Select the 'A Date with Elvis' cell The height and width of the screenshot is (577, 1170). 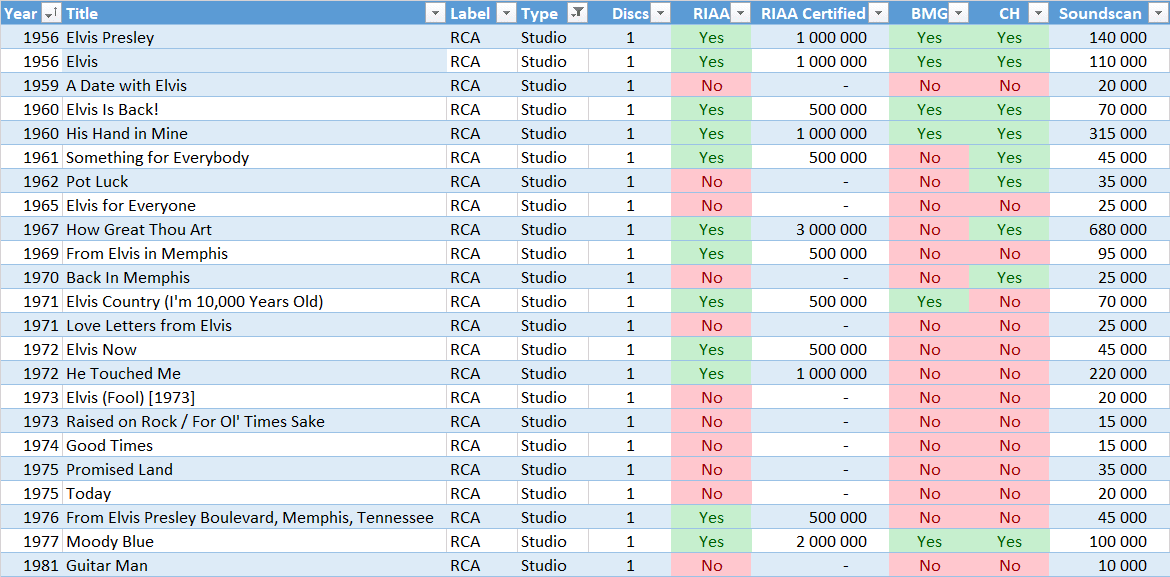coord(254,85)
